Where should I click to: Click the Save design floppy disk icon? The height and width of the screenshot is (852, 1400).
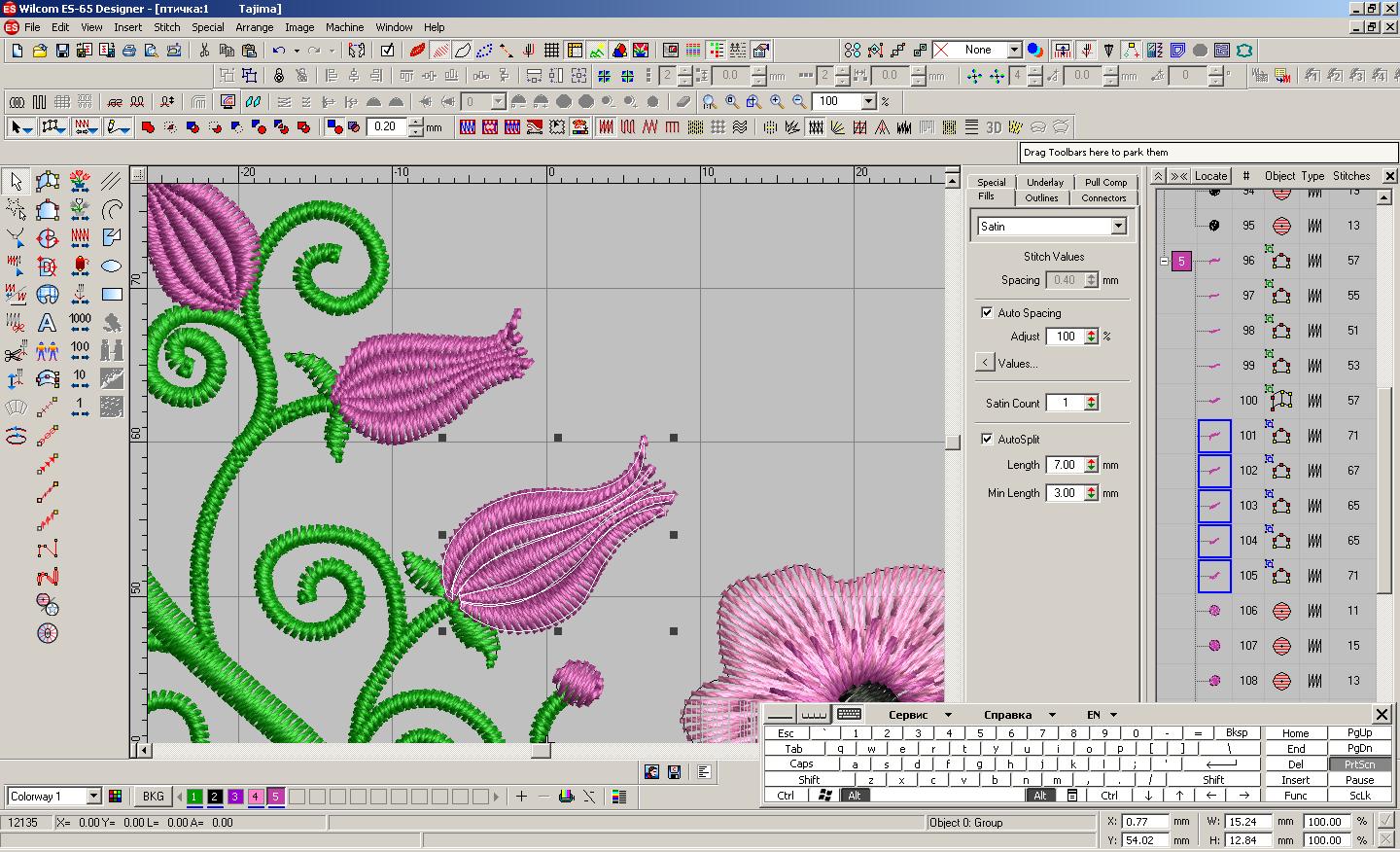pos(62,51)
